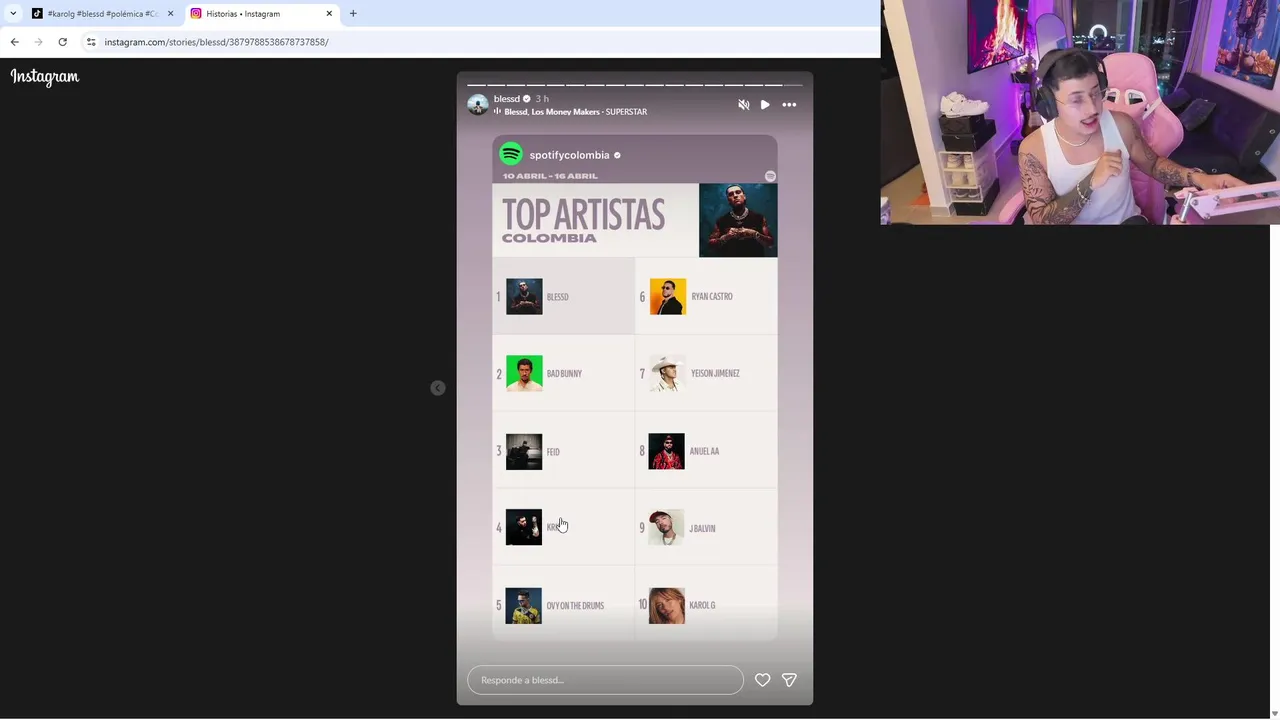Image resolution: width=1280 pixels, height=720 pixels.
Task: Click the 'OVY ON THE DRUMS' name text
Action: pos(575,606)
